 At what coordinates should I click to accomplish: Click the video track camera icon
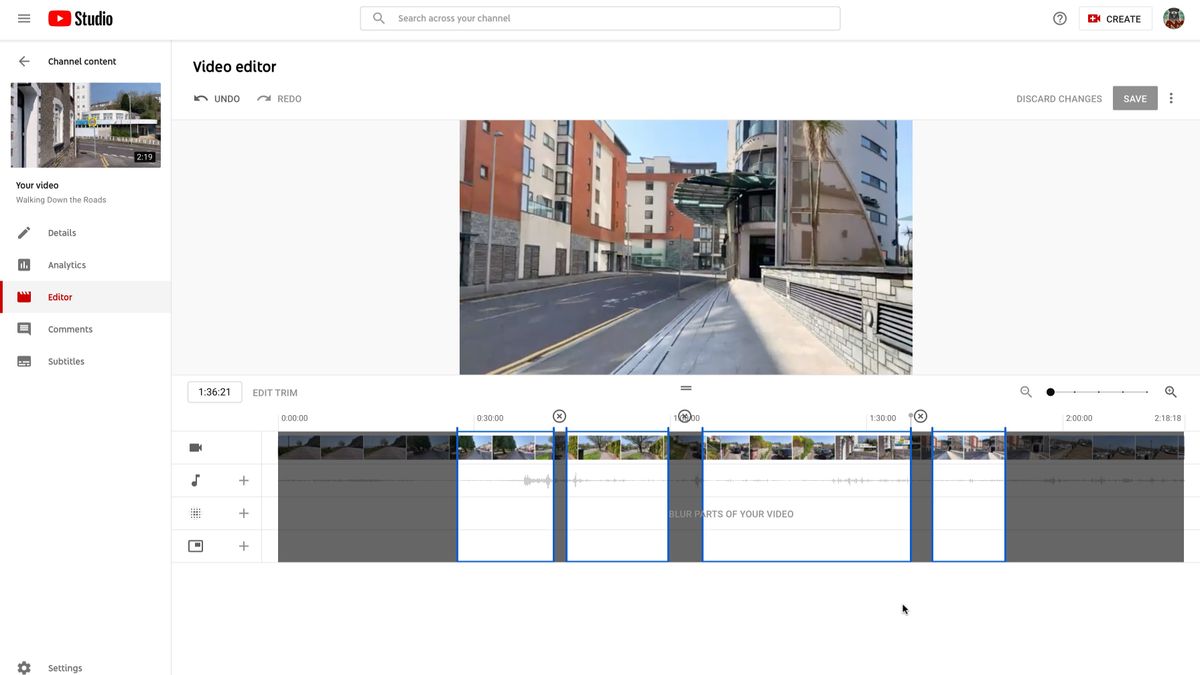(x=195, y=447)
